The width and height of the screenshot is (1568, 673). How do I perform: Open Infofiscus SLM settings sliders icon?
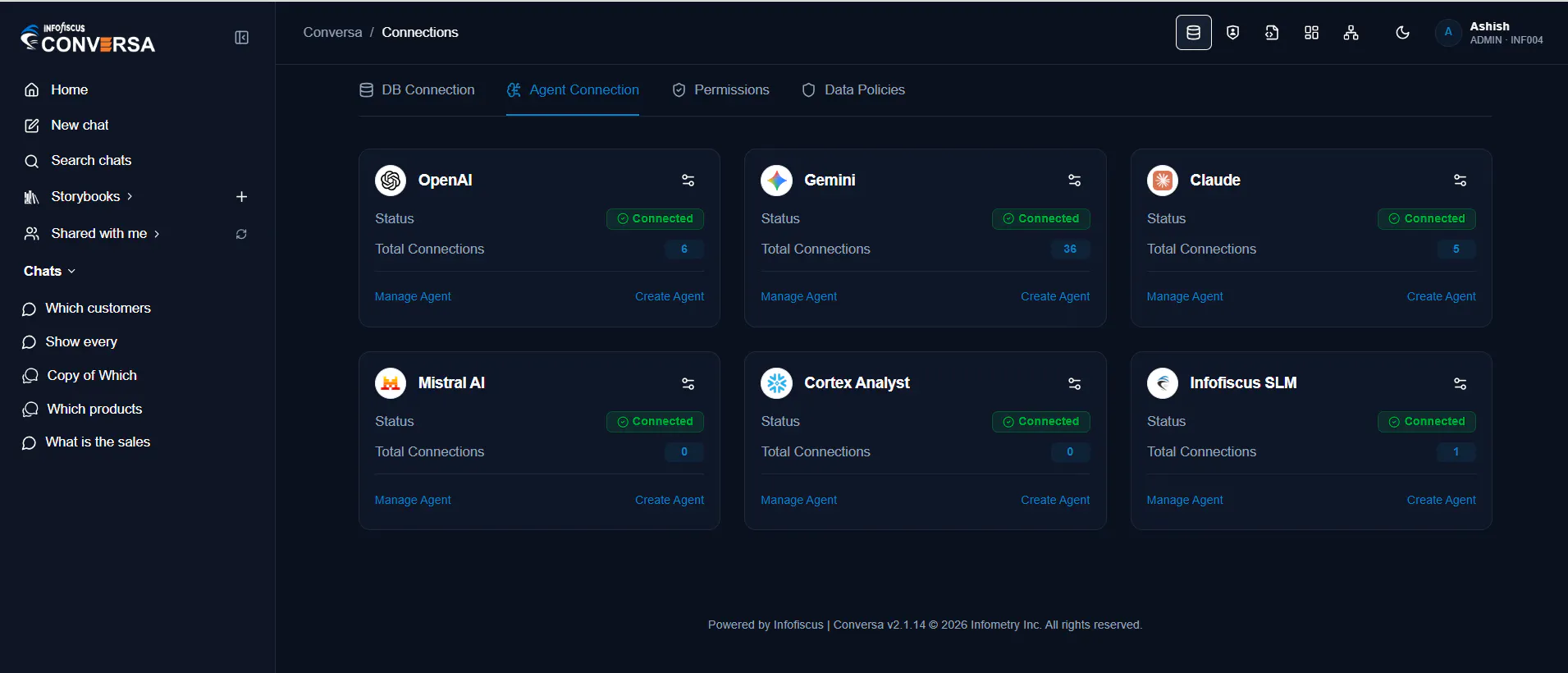pyautogui.click(x=1460, y=383)
